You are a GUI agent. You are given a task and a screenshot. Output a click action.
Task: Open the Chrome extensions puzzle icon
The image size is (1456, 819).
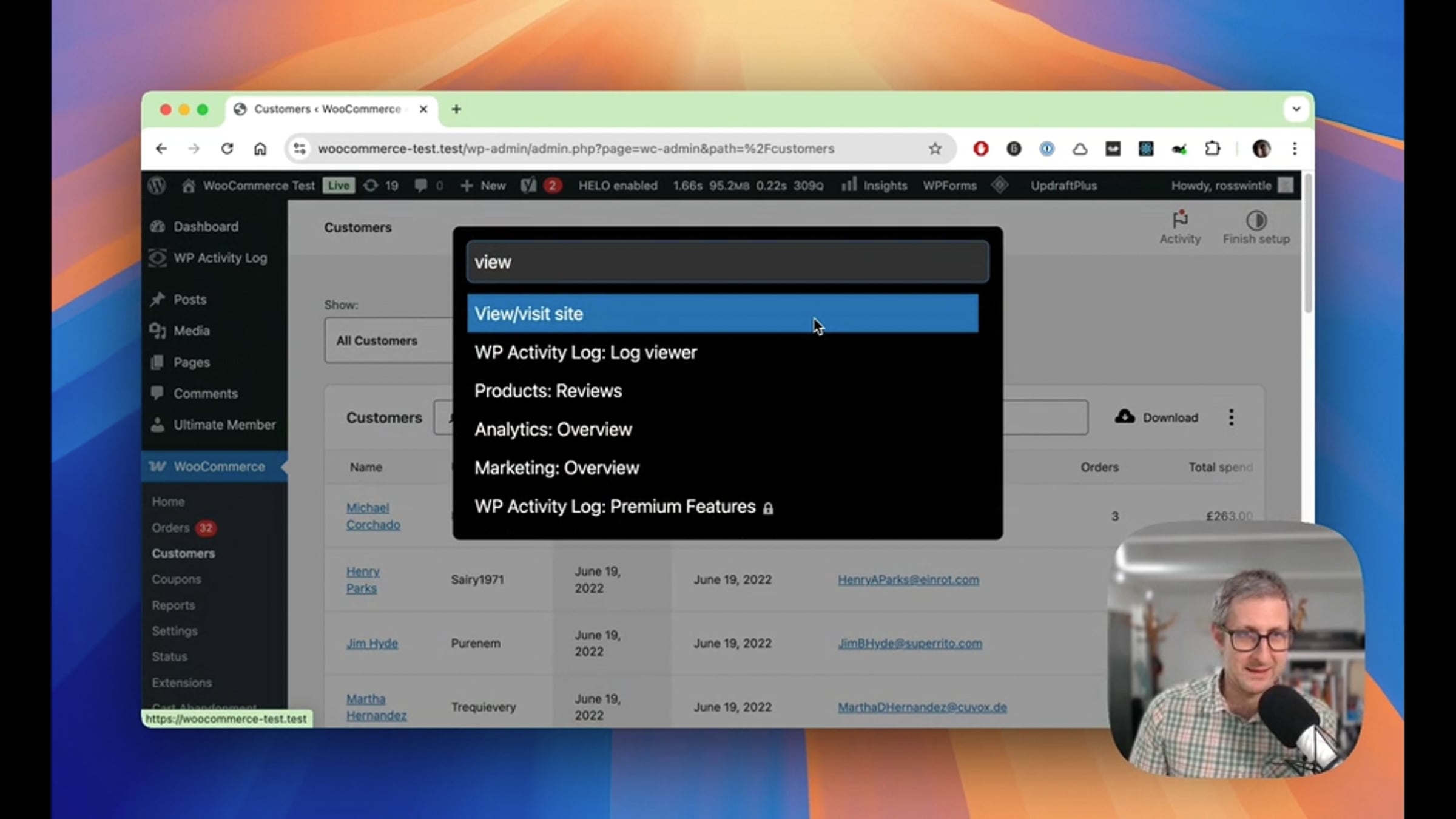click(x=1212, y=149)
